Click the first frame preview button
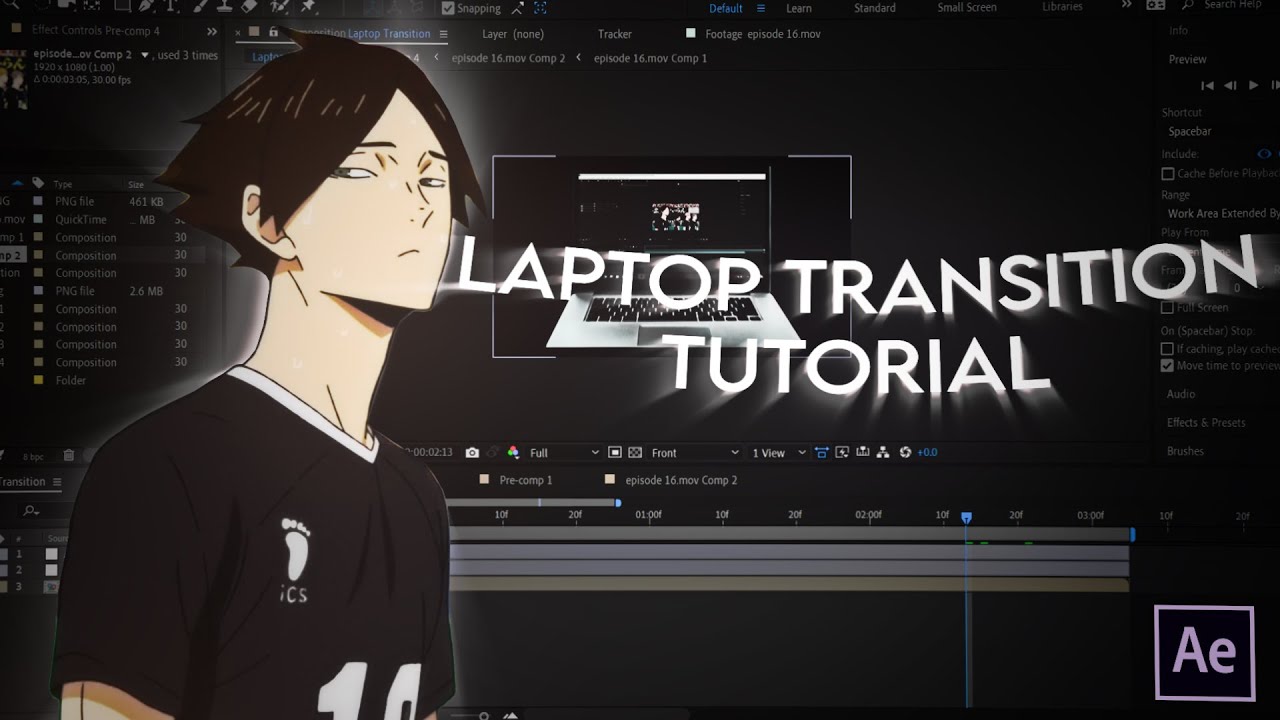The image size is (1280, 720). point(1207,86)
